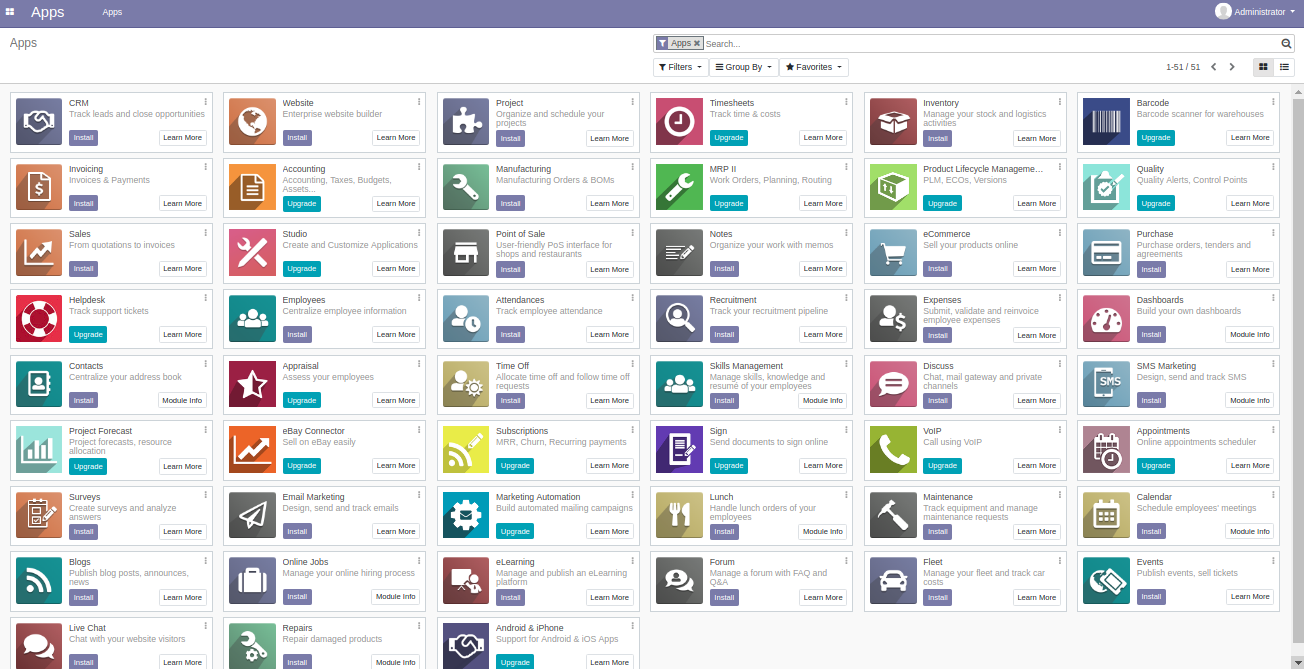Open the Barcode card options menu

click(1273, 102)
